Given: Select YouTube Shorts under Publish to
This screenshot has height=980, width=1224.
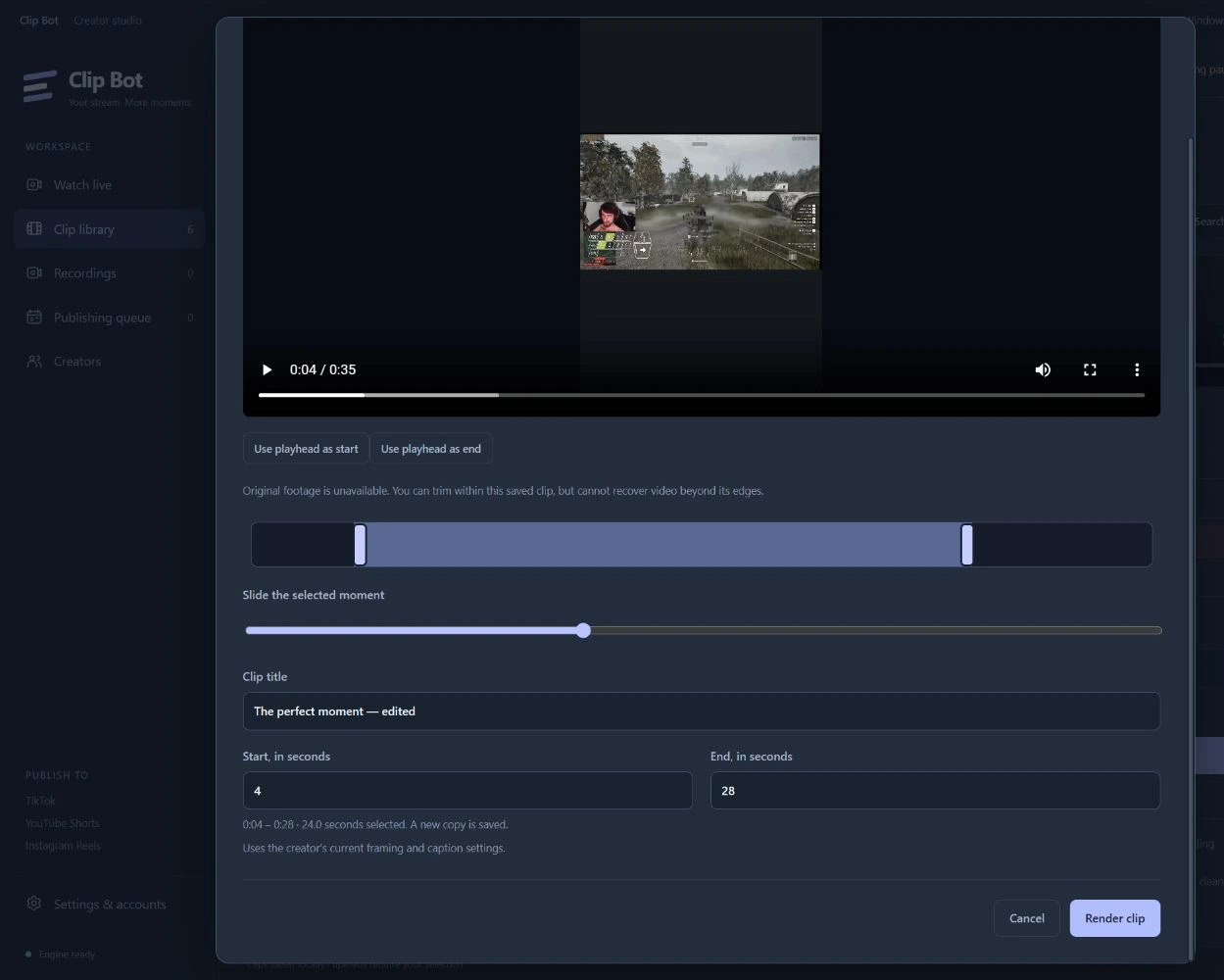Looking at the screenshot, I should coord(63,823).
